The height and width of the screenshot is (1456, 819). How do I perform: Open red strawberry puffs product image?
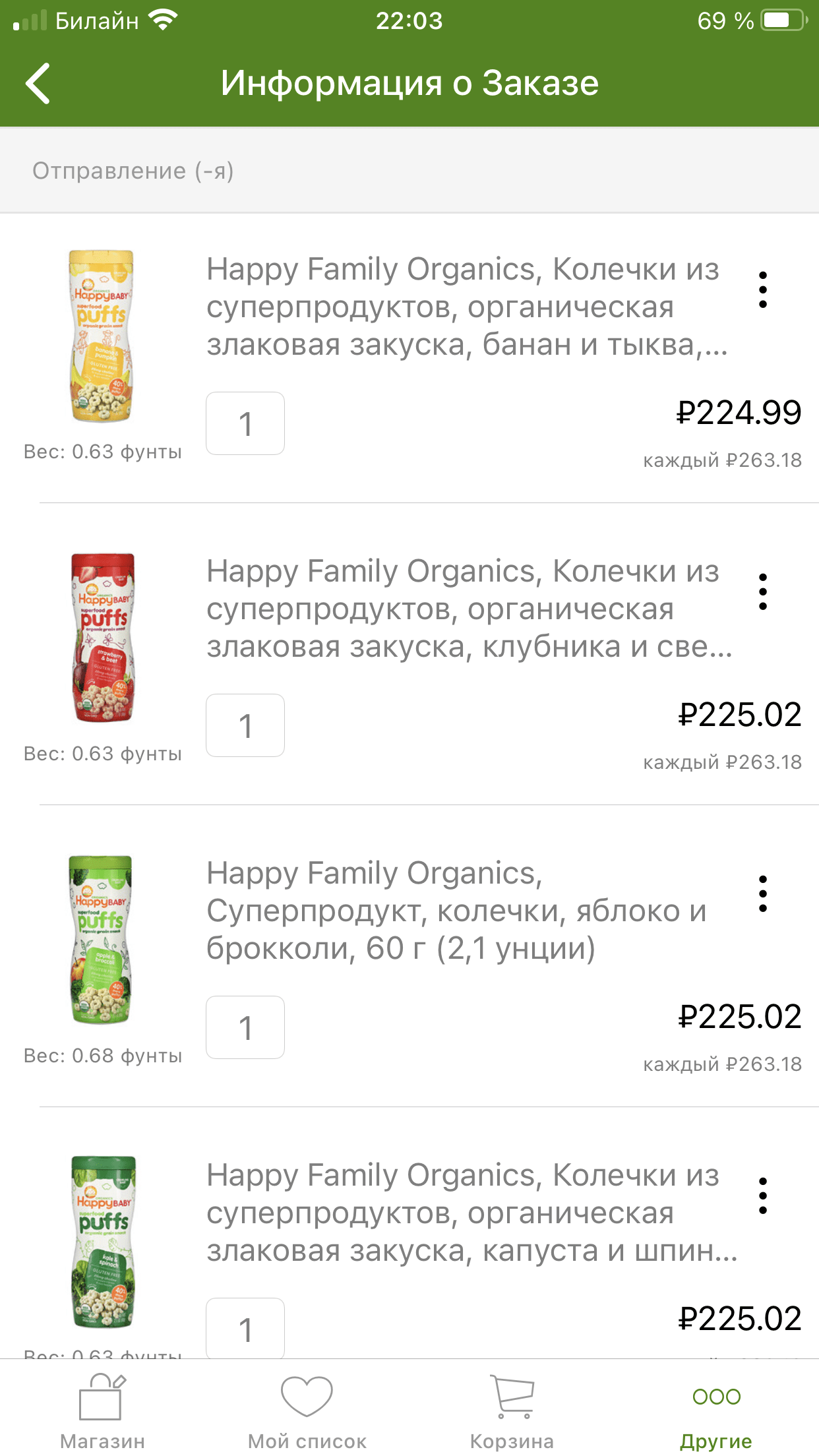coord(103,638)
